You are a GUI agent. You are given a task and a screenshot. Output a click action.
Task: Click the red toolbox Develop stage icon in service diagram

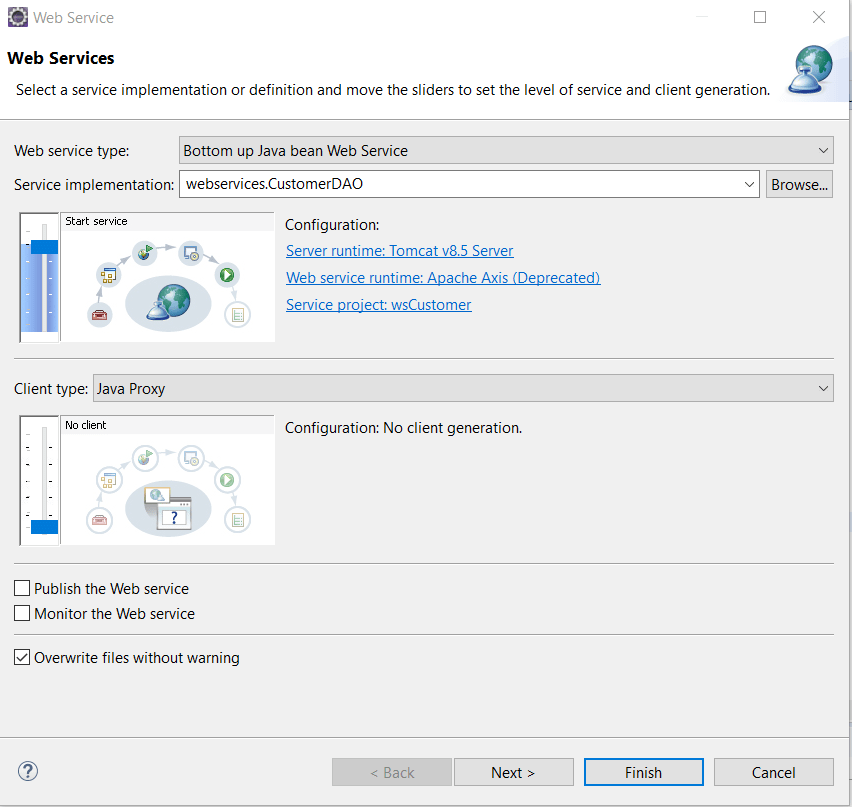99,314
